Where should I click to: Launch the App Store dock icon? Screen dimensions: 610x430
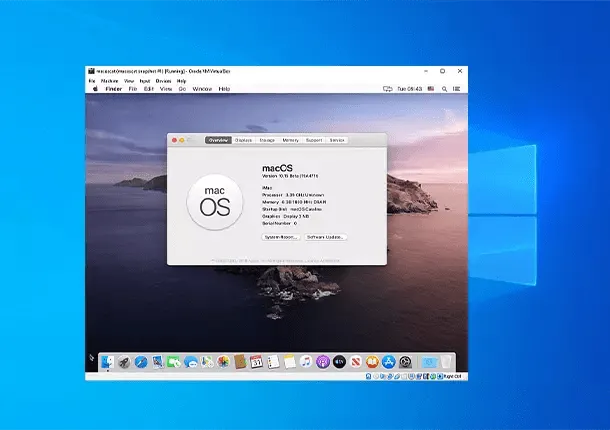388,361
